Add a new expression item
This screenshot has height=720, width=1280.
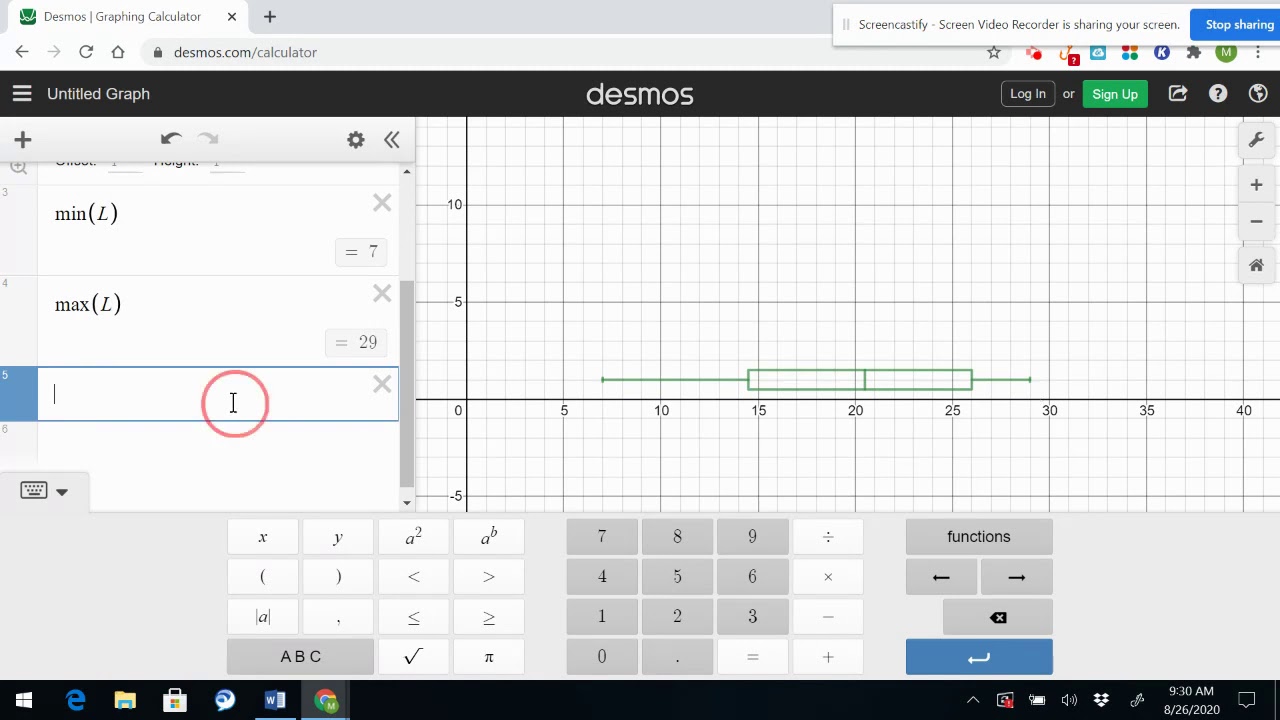23,140
